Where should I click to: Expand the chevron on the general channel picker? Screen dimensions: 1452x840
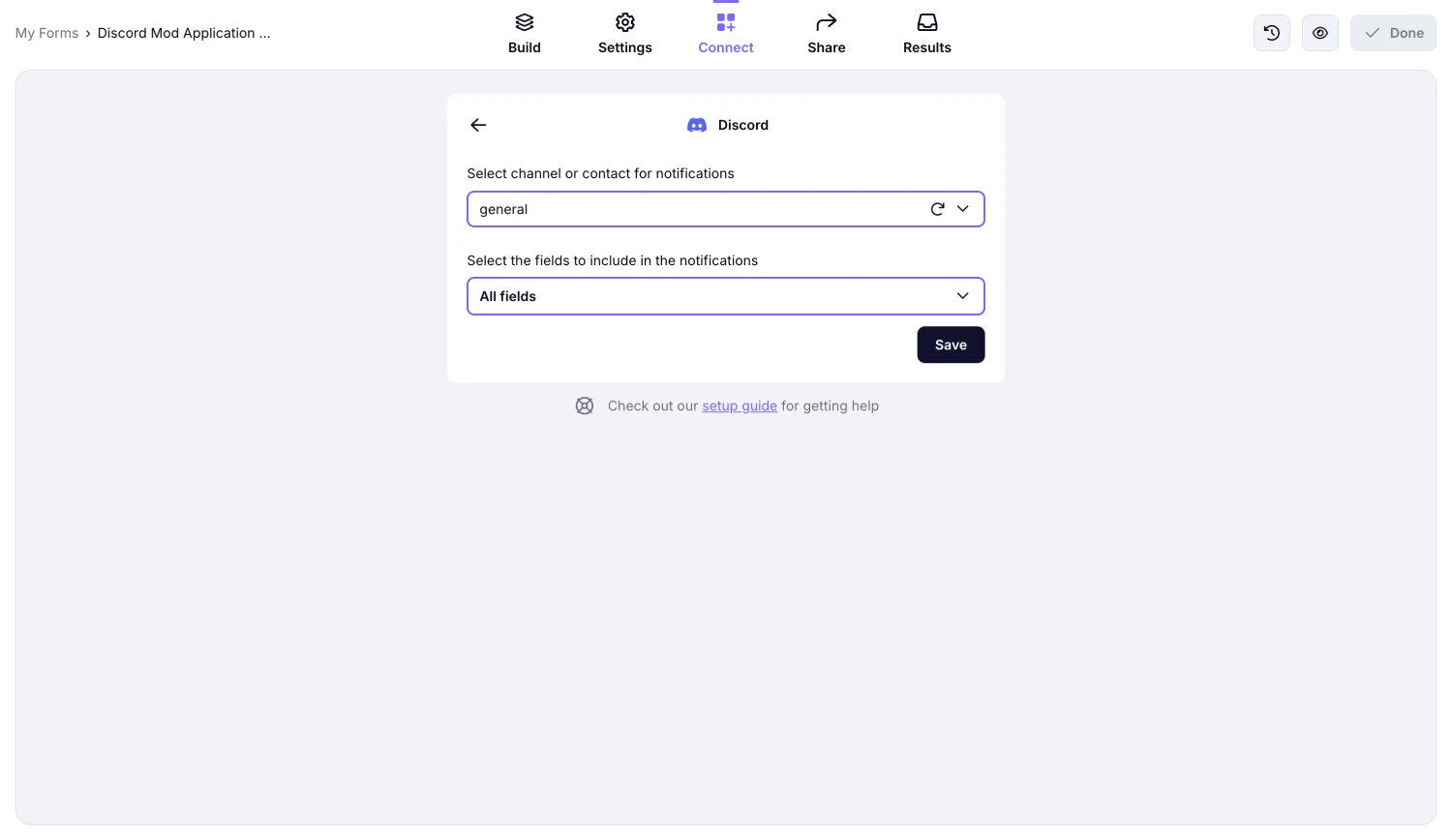coord(962,209)
